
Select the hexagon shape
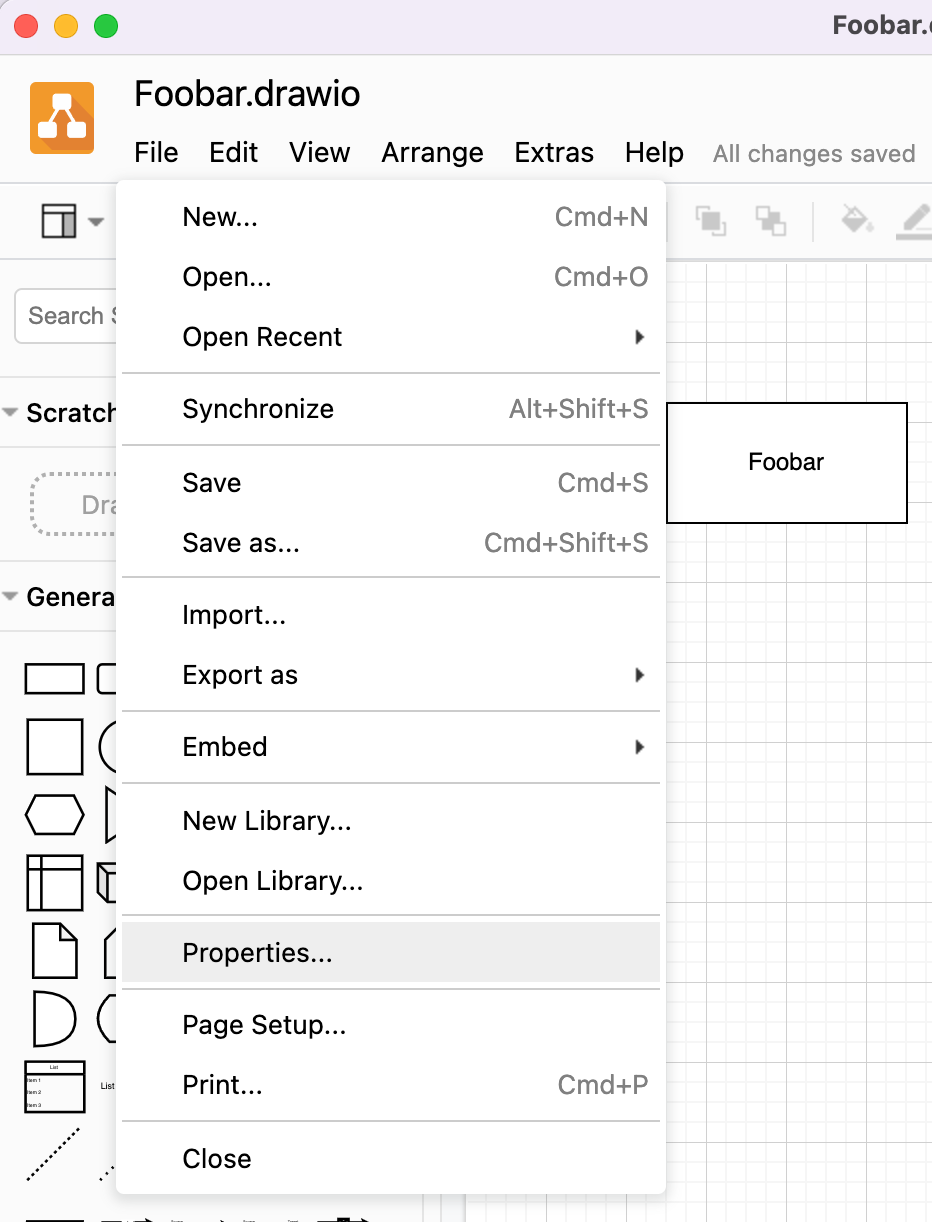[x=55, y=815]
